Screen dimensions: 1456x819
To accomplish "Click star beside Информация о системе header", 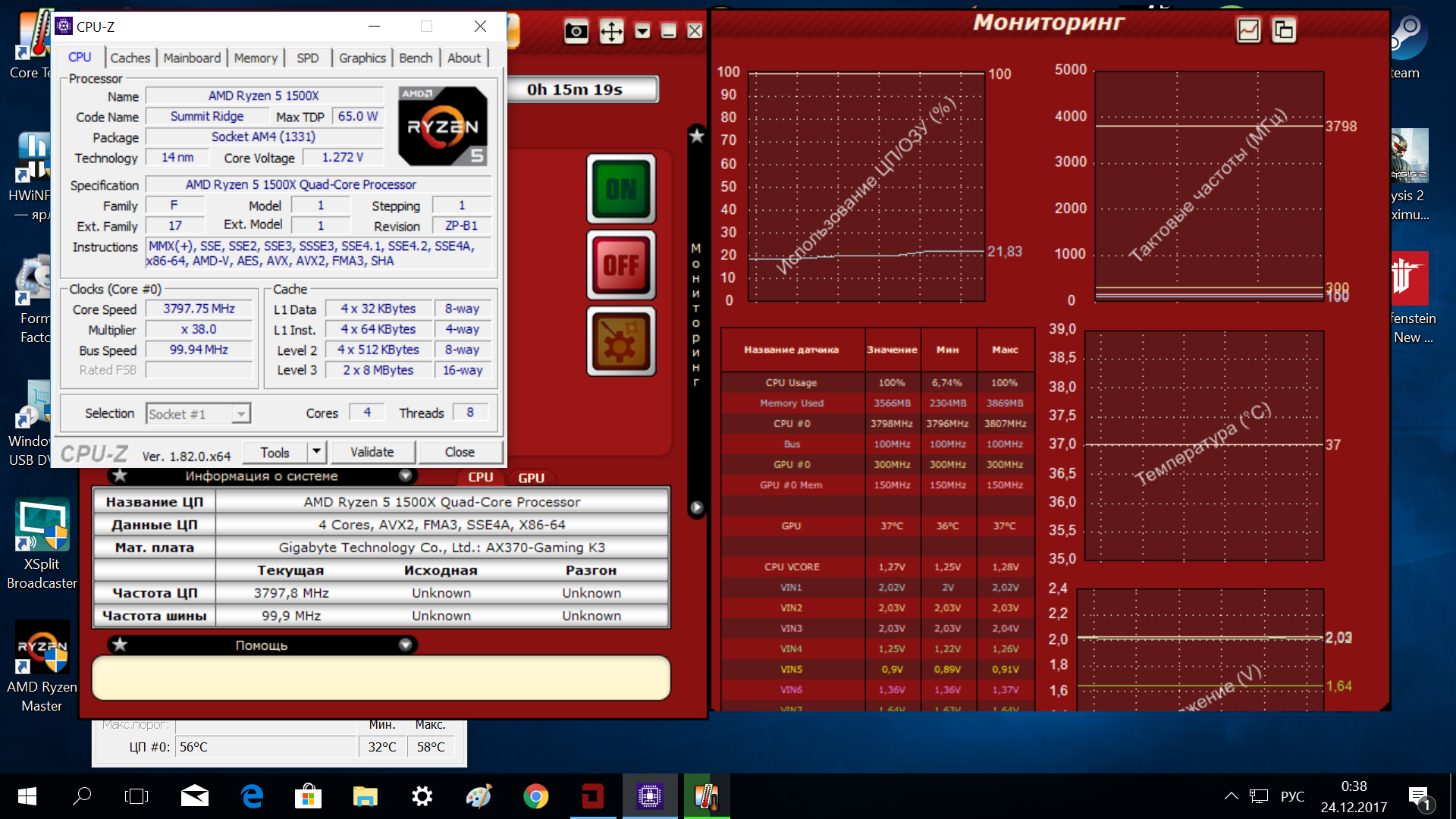I will 120,475.
